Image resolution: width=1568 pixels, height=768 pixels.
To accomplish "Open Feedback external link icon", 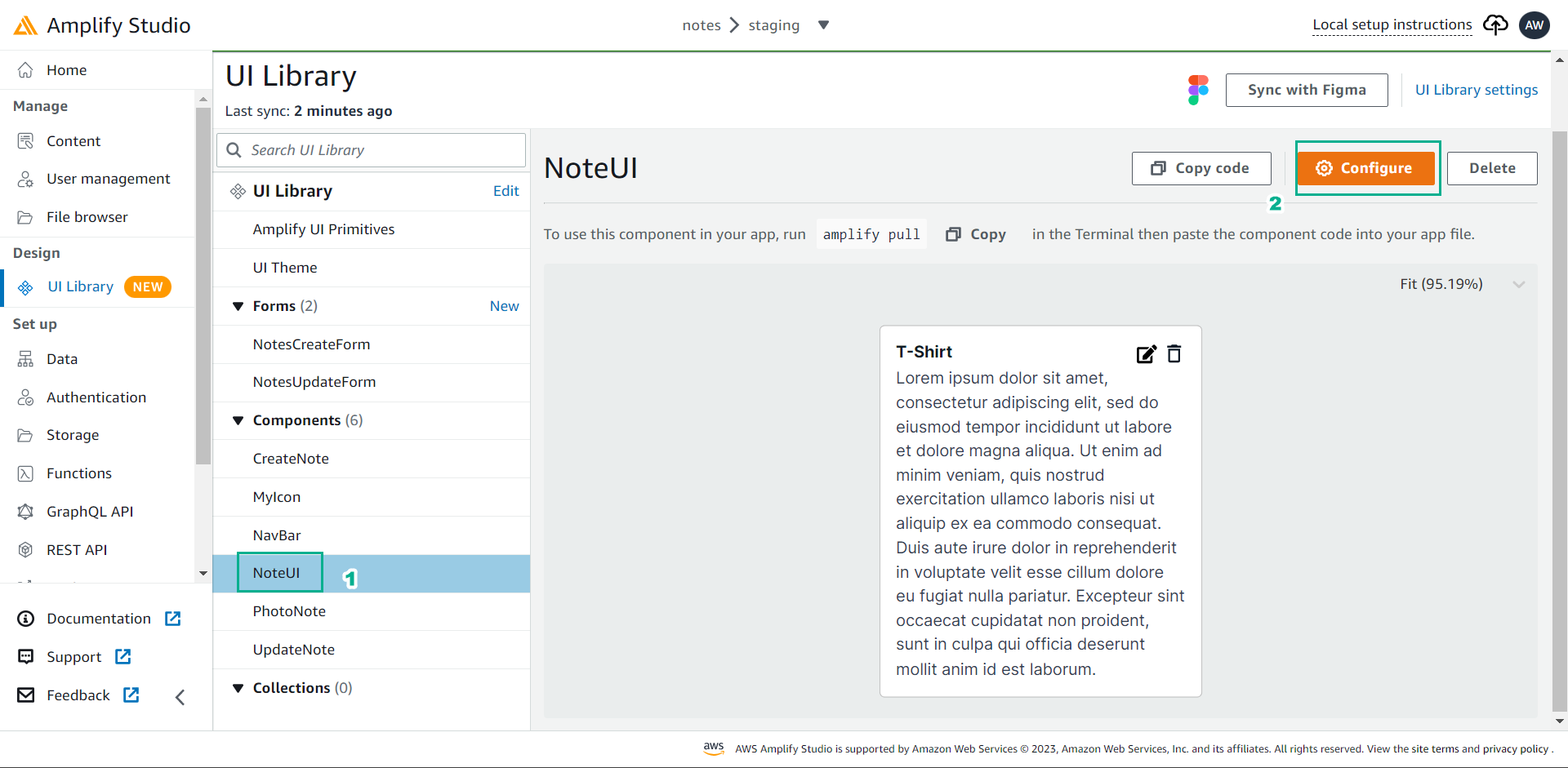I will [131, 695].
